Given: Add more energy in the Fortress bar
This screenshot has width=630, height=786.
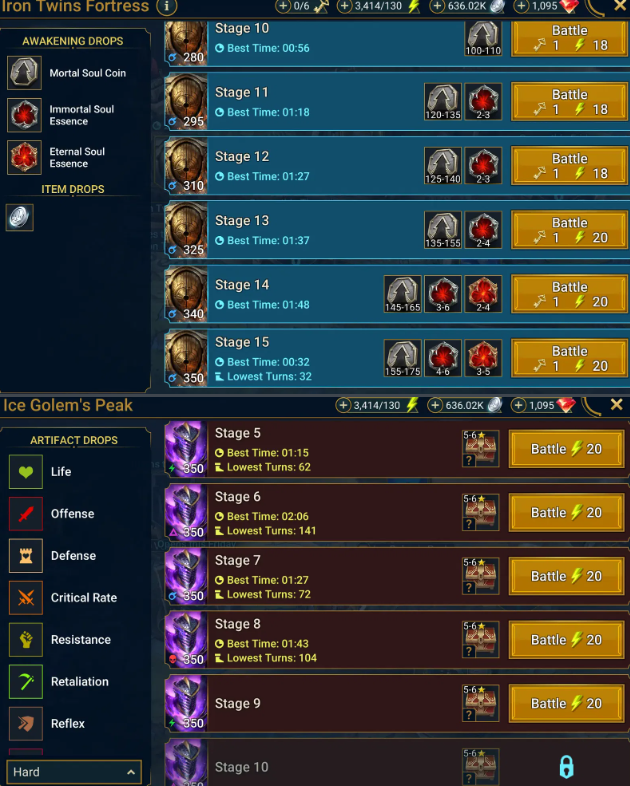Looking at the screenshot, I should coord(344,7).
